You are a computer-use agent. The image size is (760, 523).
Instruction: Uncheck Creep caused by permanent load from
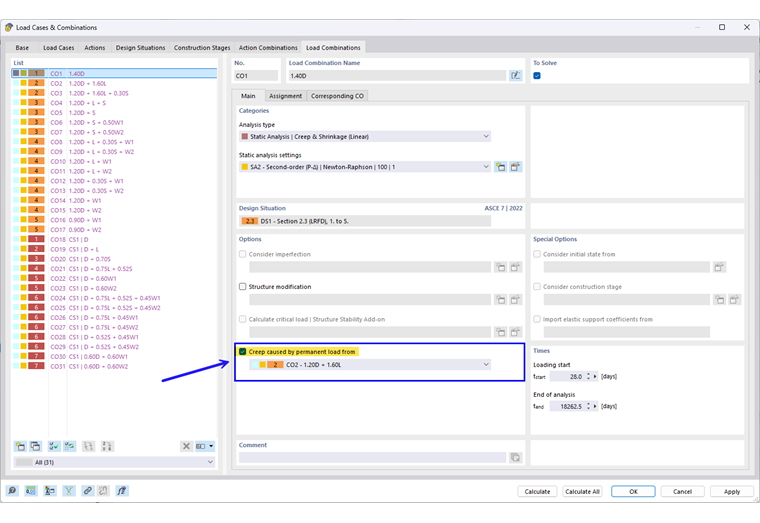tap(243, 351)
